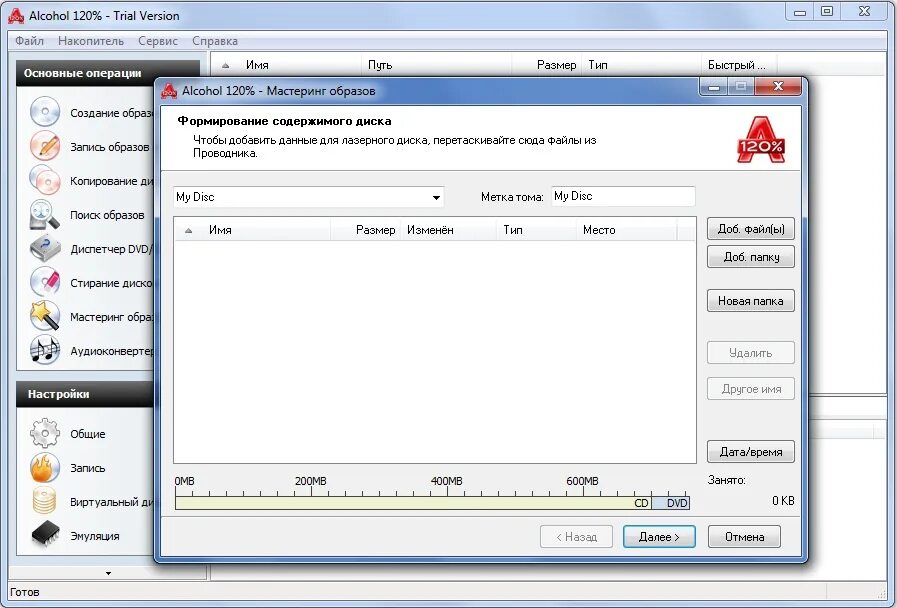Click the Далее > button
The image size is (897, 608).
[659, 537]
